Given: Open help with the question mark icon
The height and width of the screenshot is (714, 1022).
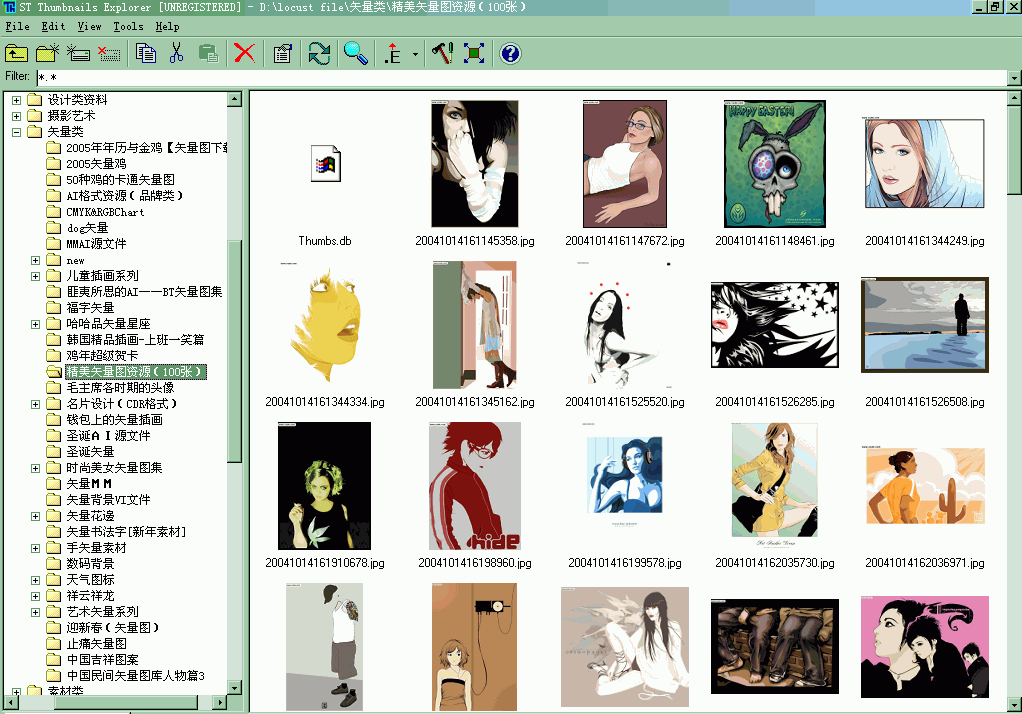Looking at the screenshot, I should pos(510,53).
